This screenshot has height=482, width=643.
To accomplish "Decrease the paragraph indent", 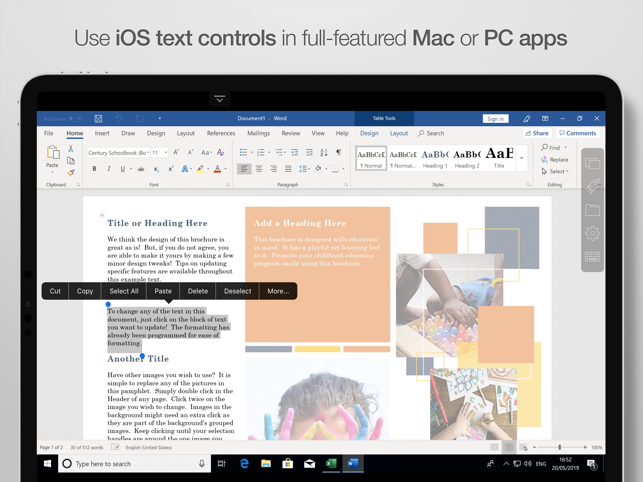I will click(295, 153).
